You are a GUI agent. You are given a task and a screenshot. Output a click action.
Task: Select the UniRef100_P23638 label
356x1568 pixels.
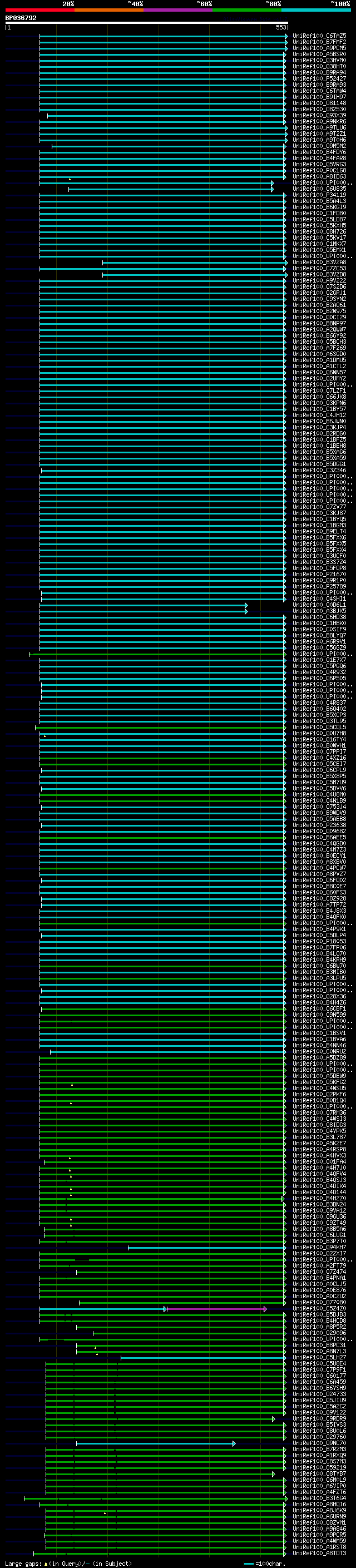(319, 825)
